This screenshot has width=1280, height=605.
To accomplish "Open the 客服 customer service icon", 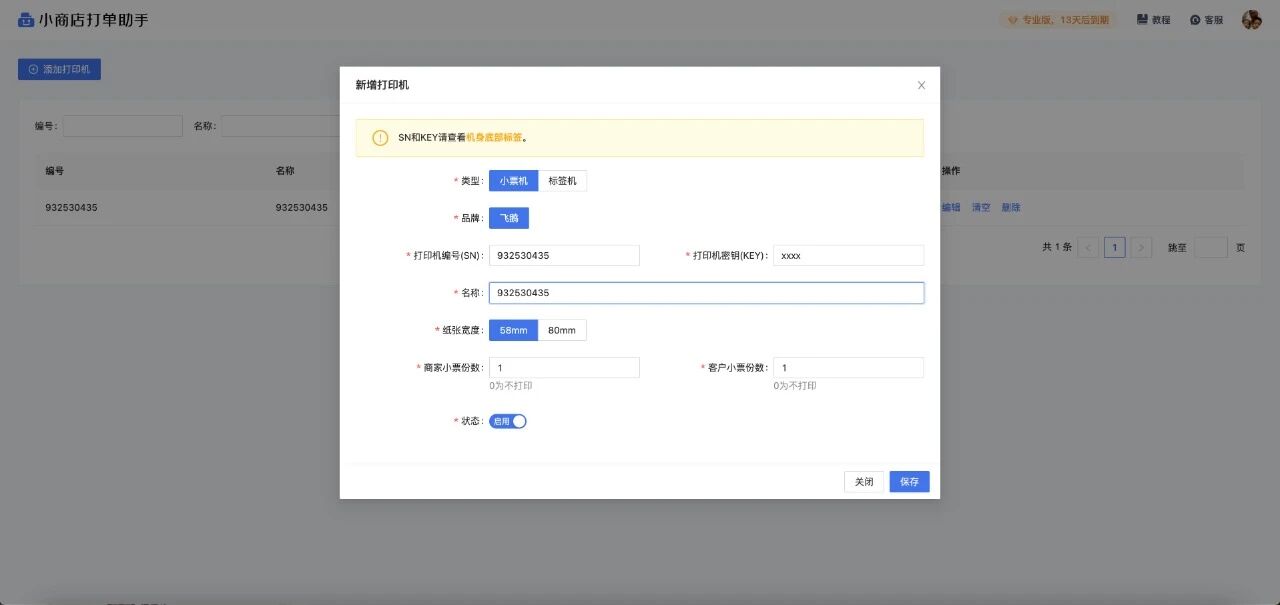I will [1196, 19].
